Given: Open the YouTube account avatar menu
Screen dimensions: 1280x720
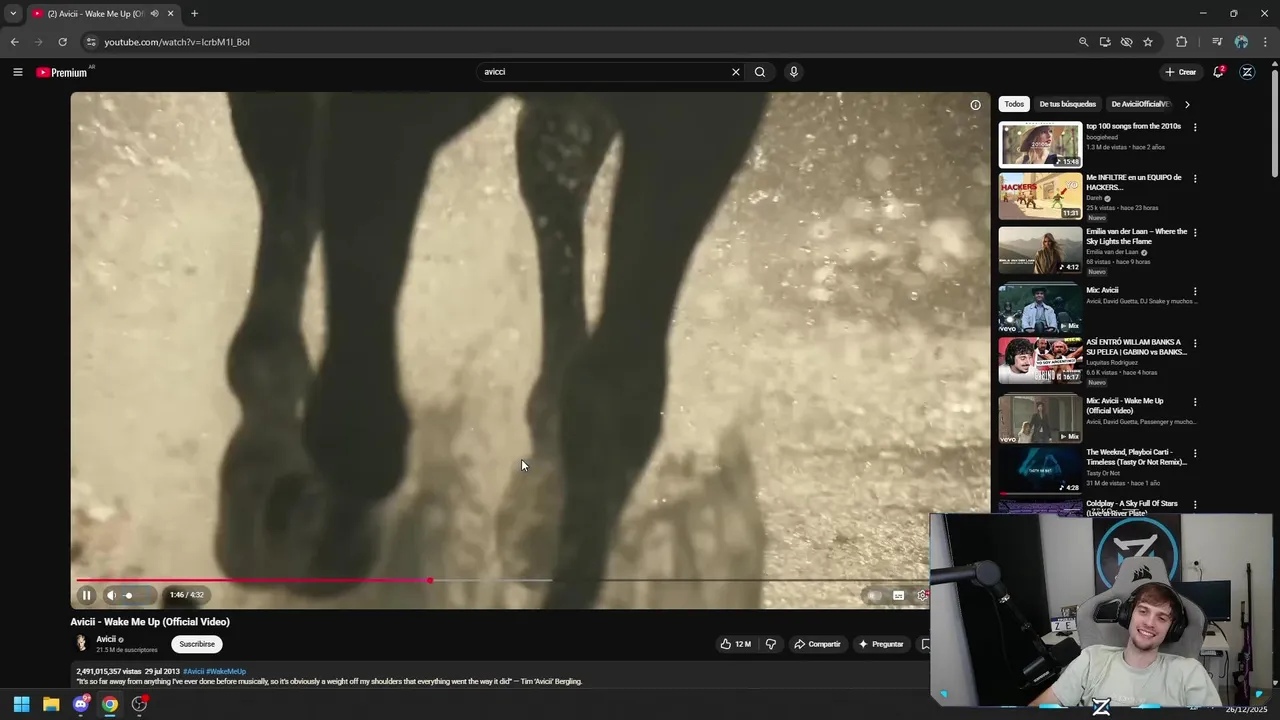Looking at the screenshot, I should click(1247, 72).
